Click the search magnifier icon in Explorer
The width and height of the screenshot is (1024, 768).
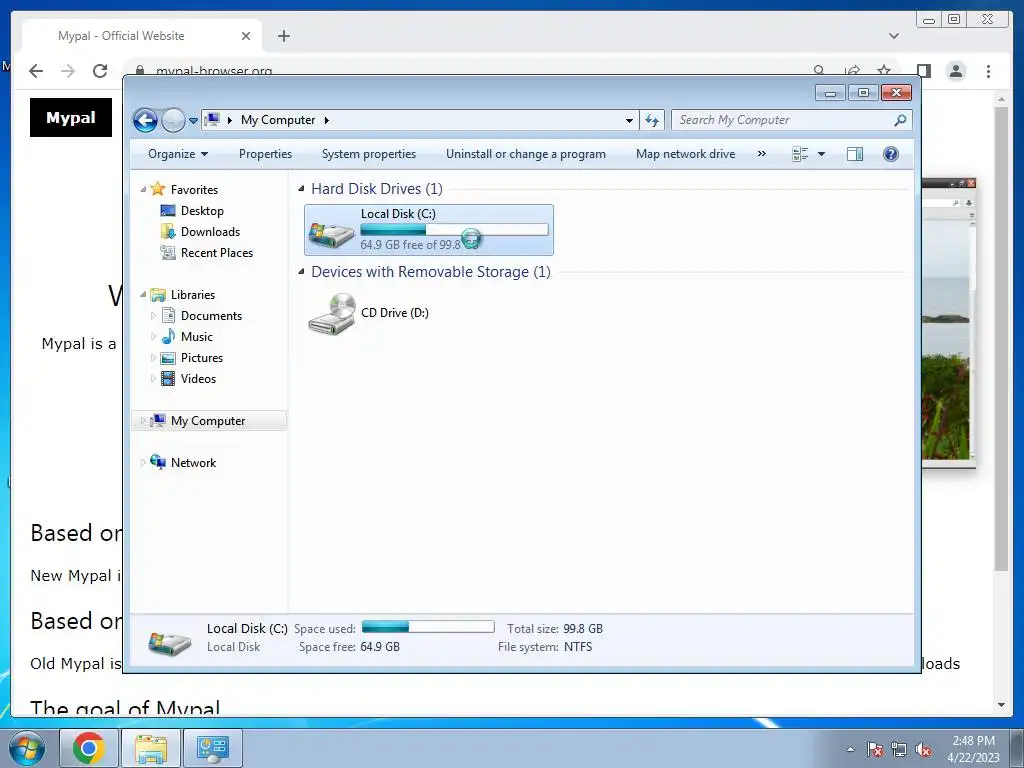tap(901, 120)
